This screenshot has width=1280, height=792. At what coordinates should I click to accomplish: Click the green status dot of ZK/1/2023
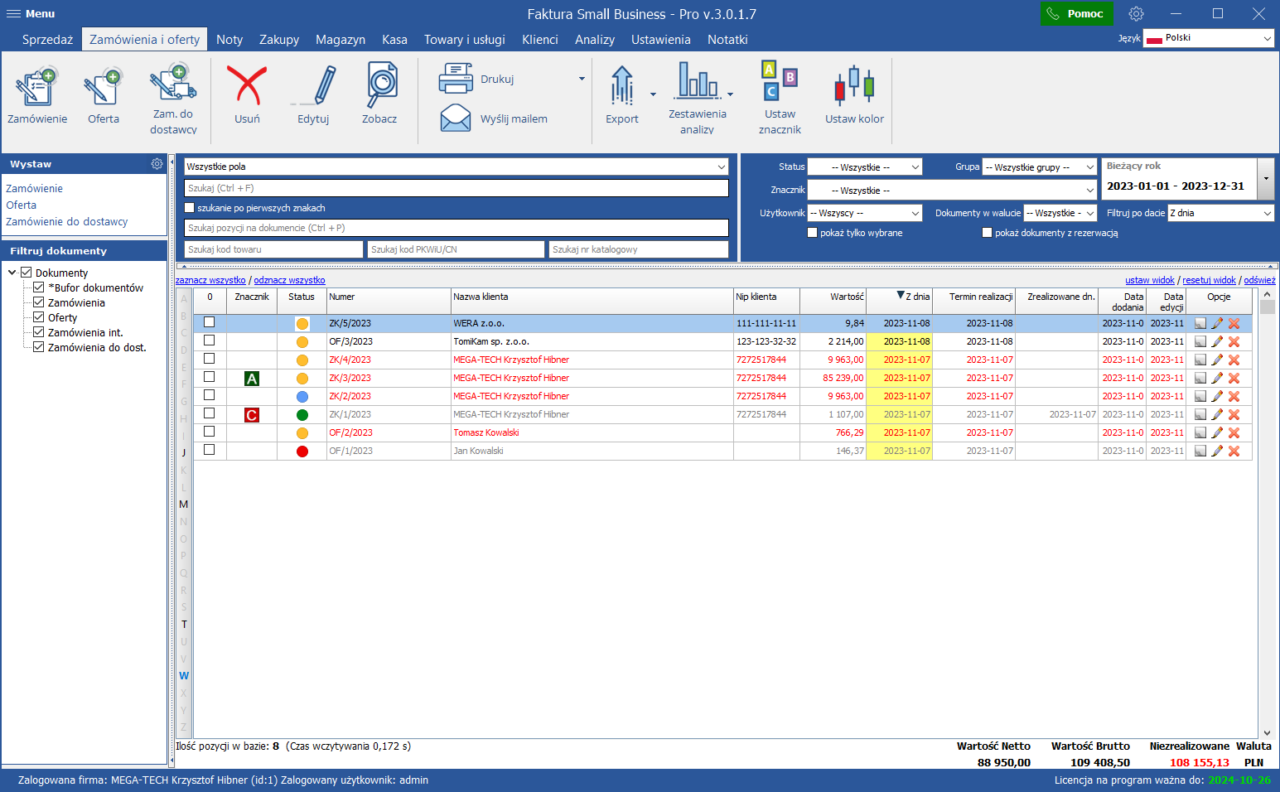click(x=302, y=414)
